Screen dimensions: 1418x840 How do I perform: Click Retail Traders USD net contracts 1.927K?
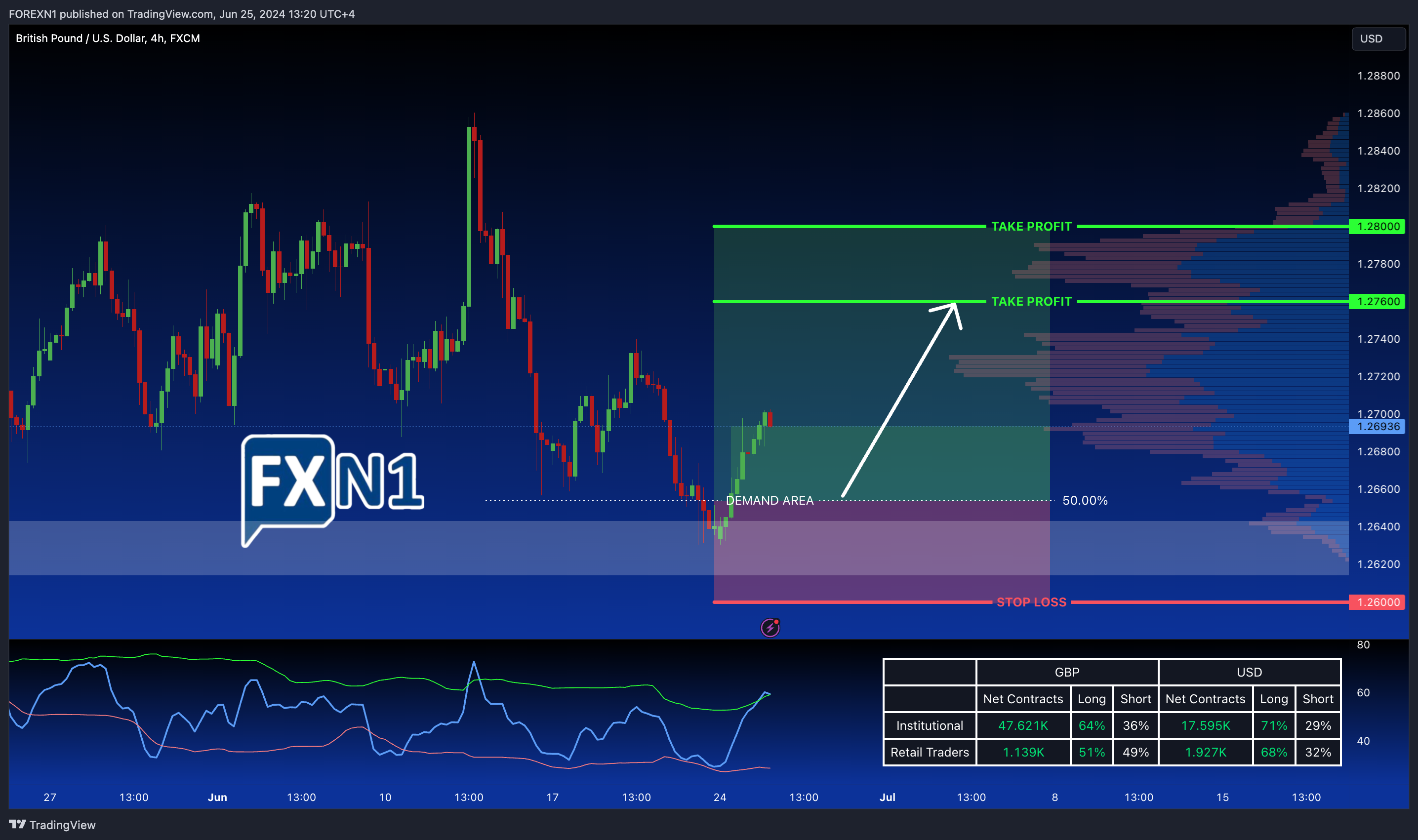coord(1206,752)
